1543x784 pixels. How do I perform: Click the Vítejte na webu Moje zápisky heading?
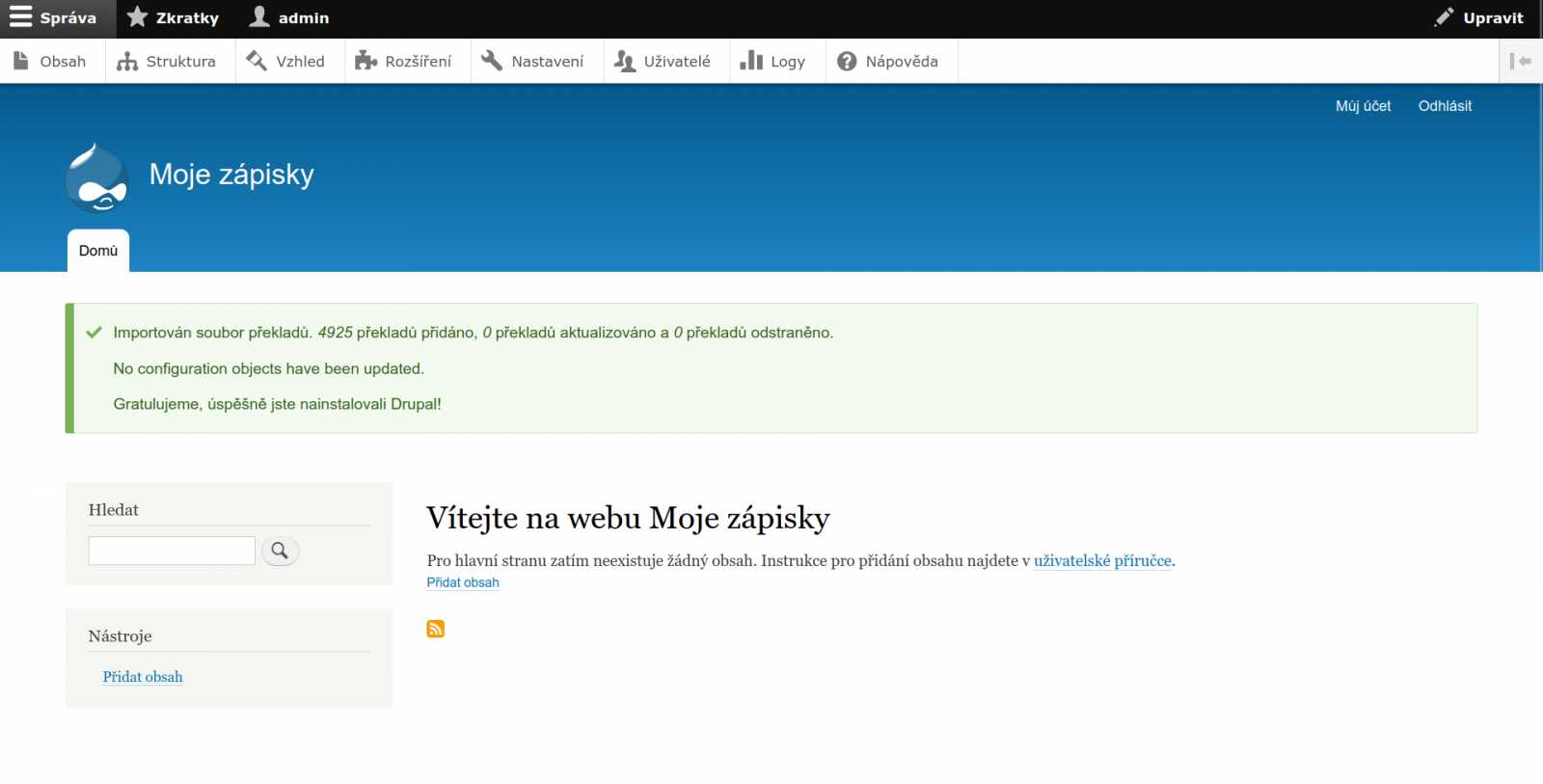tap(628, 518)
